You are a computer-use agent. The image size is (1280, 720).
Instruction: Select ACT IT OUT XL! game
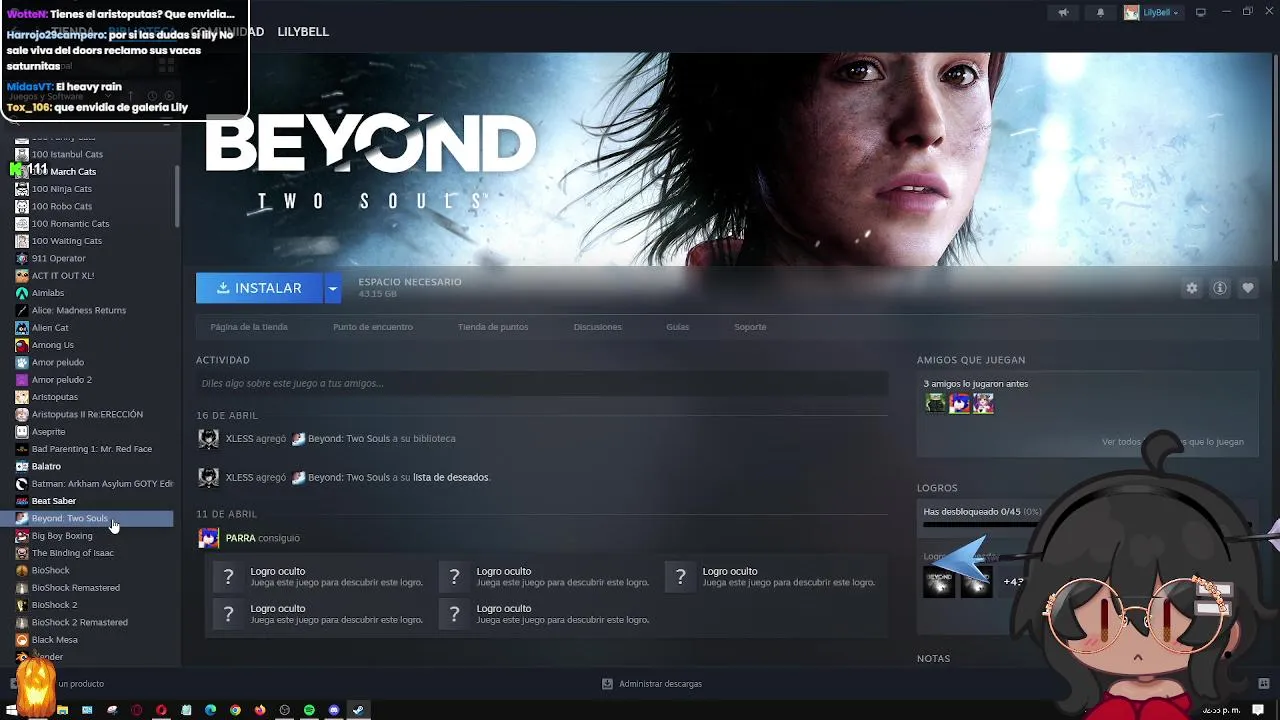pyautogui.click(x=62, y=276)
